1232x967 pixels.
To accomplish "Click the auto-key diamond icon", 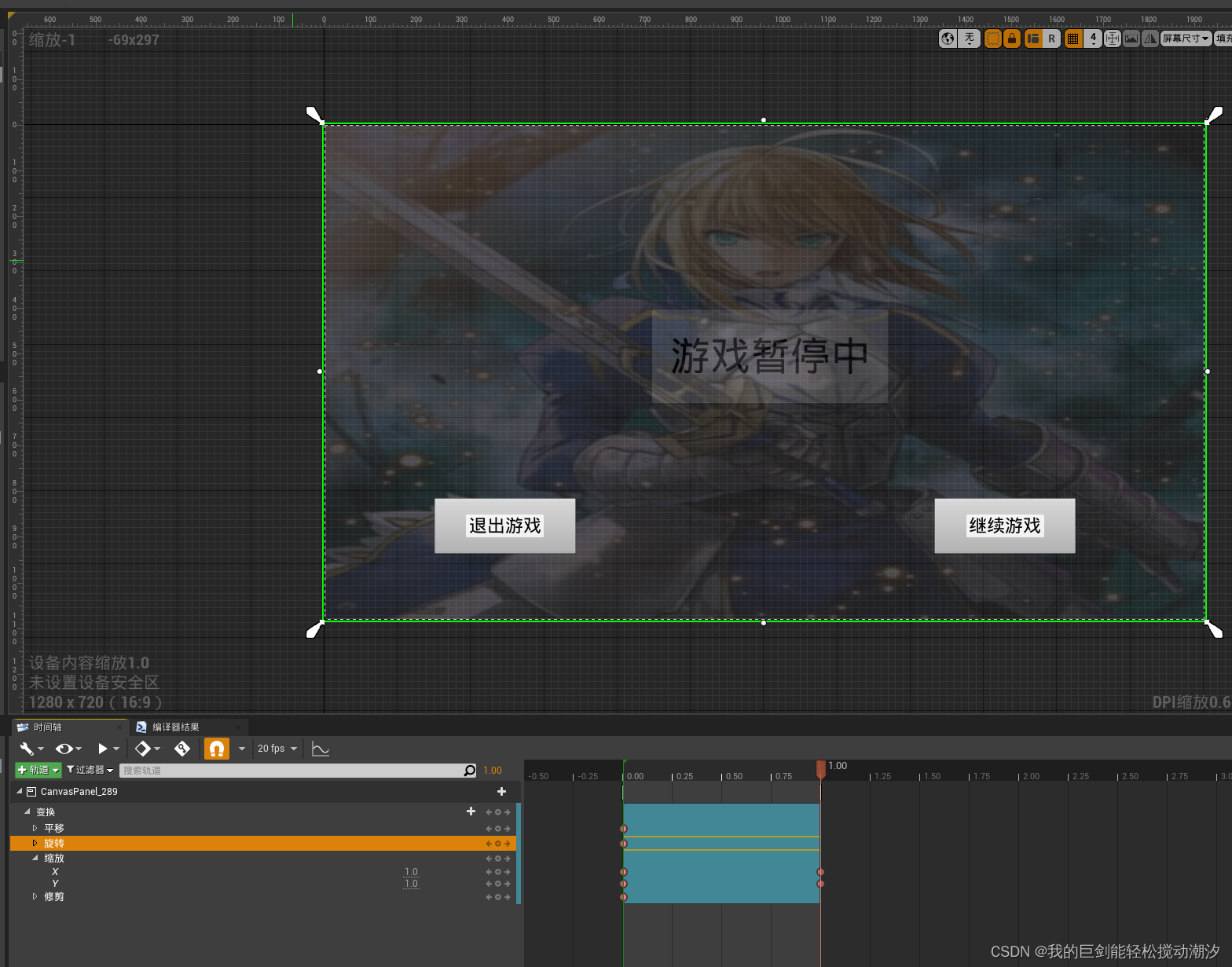I will coord(182,749).
